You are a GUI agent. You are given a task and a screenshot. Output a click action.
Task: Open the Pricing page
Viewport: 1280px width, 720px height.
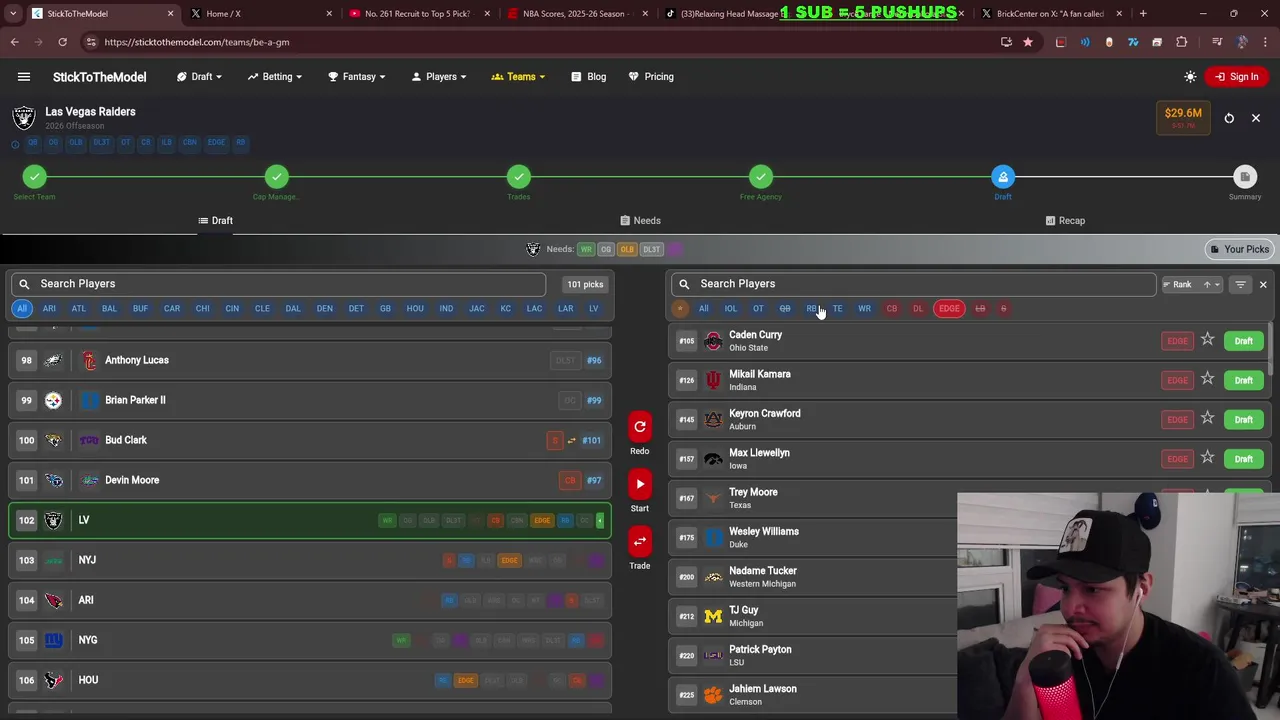651,77
